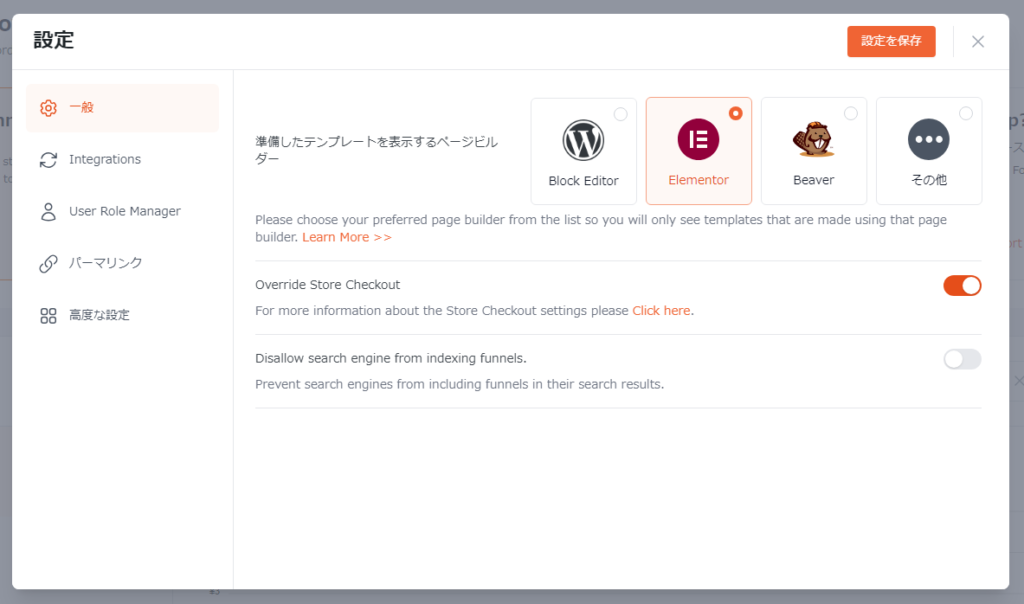The image size is (1024, 604).
Task: Open the 高度な設定 tab
Action: 122,315
